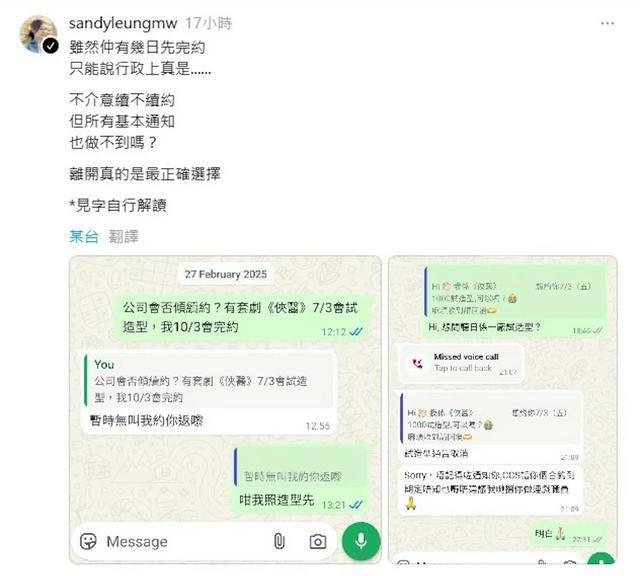The height and width of the screenshot is (576, 640).
Task: Click the 17小時 post timestamp
Action: pyautogui.click(x=208, y=23)
